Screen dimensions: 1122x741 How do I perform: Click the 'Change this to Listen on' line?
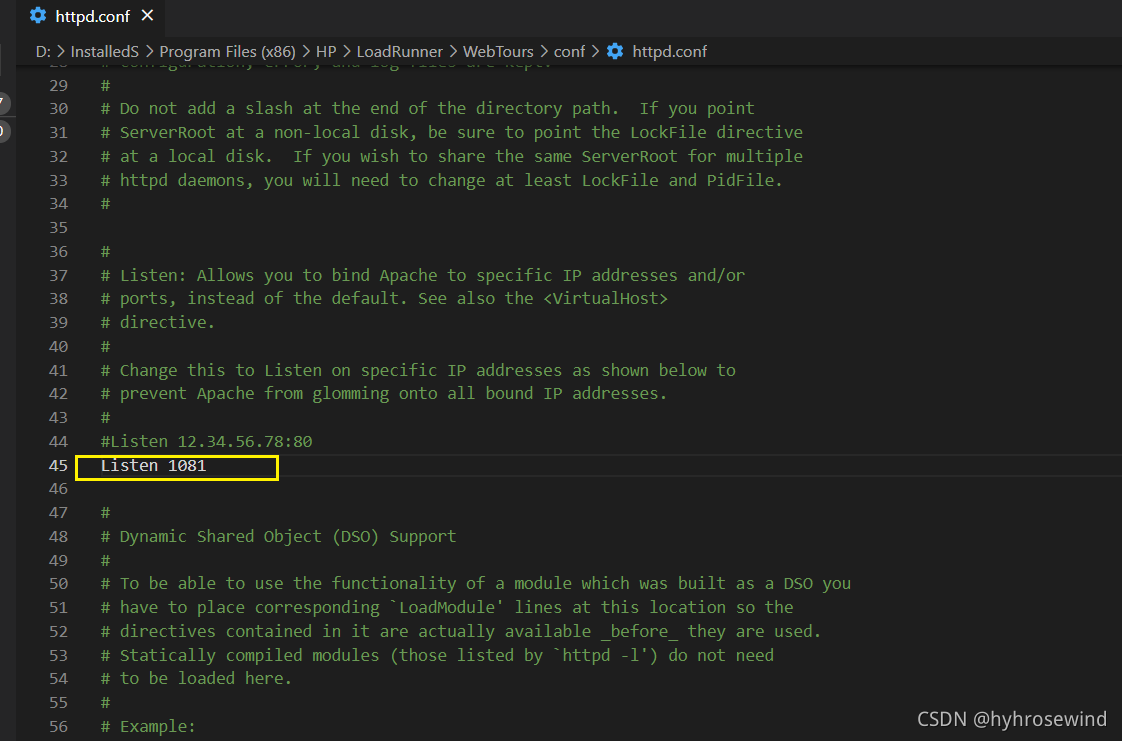click(x=418, y=370)
